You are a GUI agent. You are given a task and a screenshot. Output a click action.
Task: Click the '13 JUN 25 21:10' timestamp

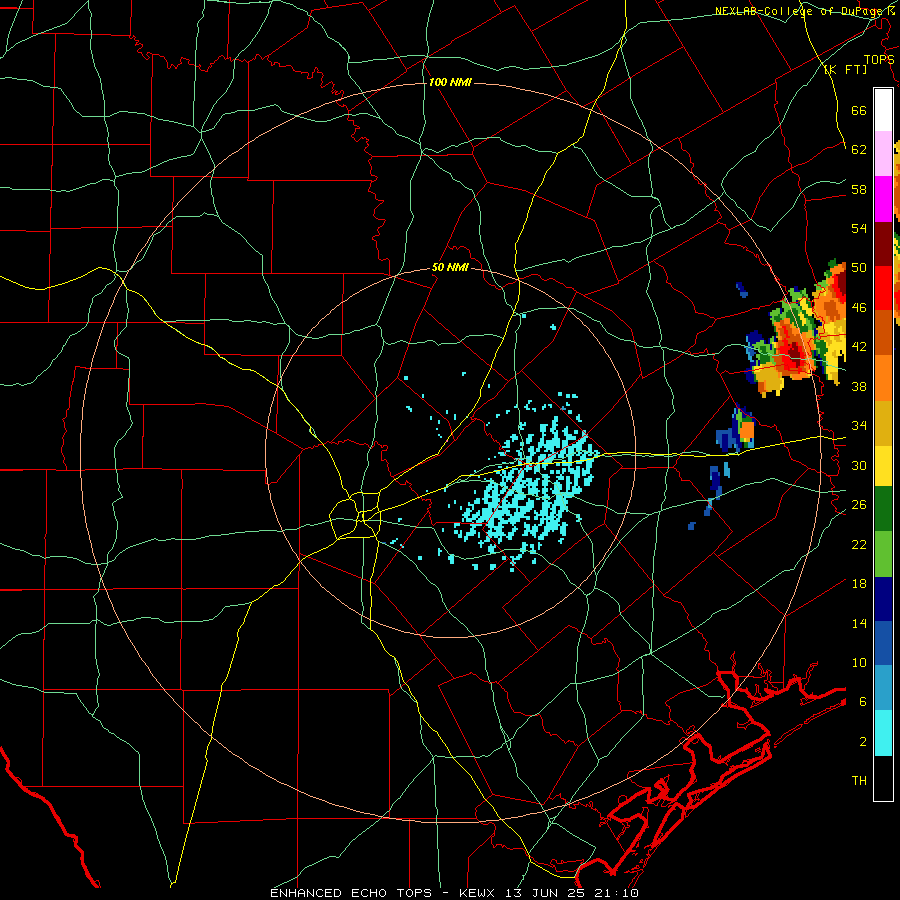point(572,893)
